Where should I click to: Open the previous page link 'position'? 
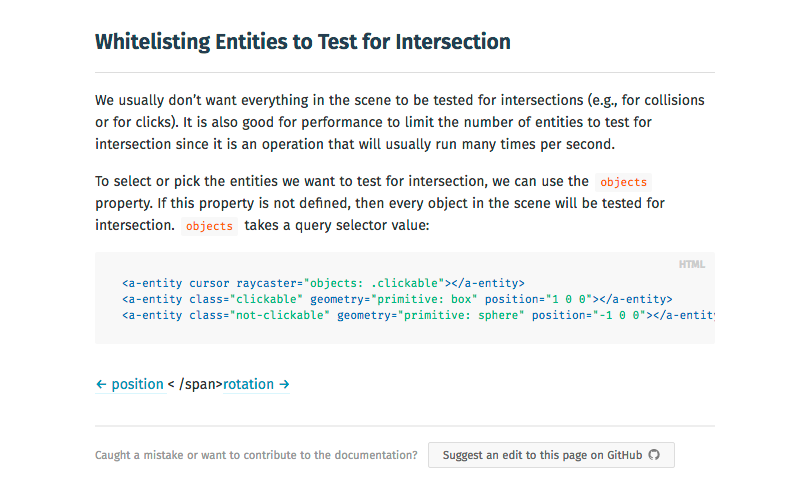tap(137, 384)
